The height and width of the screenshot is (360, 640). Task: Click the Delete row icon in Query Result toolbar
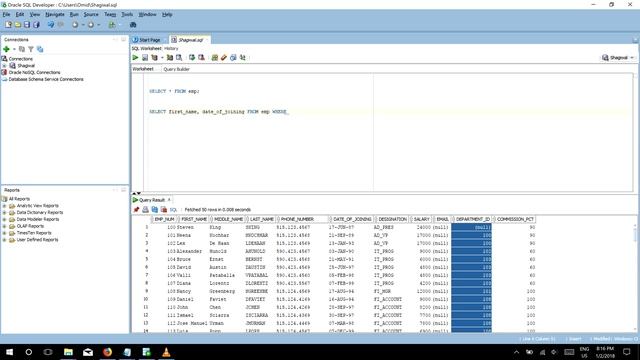(164, 209)
